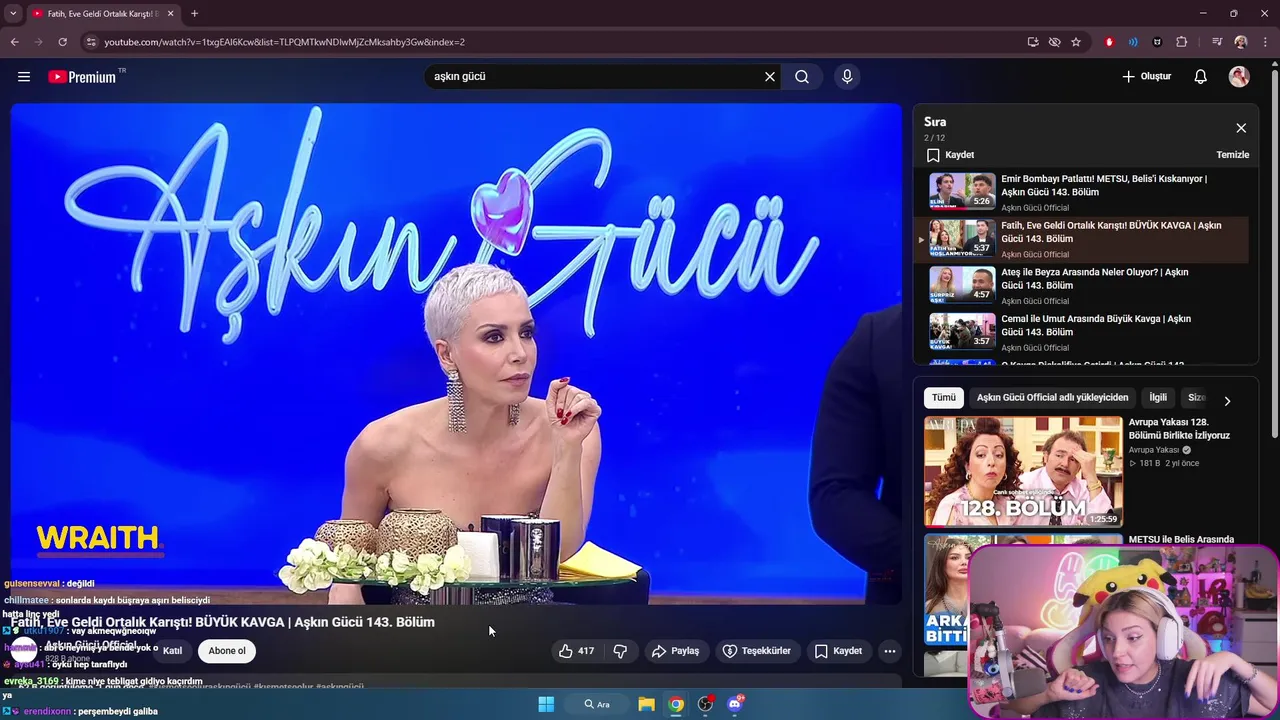Close the Sıra queue panel
The height and width of the screenshot is (720, 1280).
(x=1241, y=128)
